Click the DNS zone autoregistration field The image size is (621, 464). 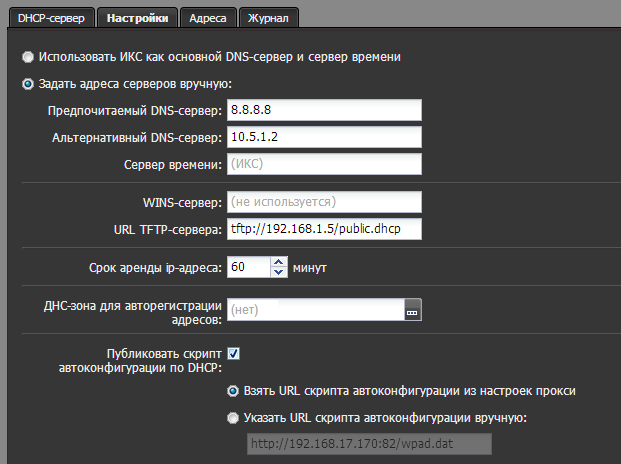coord(315,311)
